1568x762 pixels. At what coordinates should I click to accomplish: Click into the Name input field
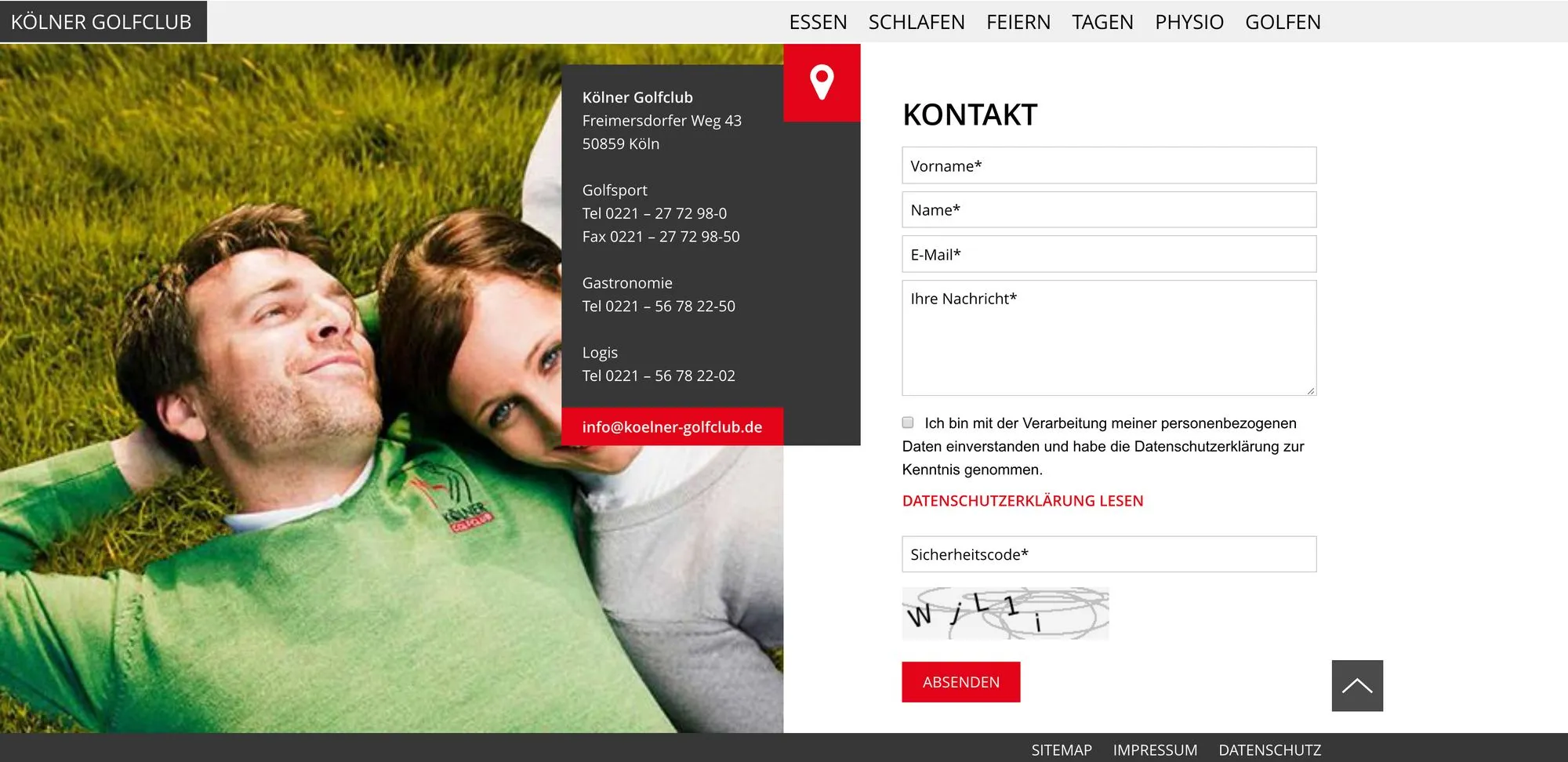tap(1109, 210)
